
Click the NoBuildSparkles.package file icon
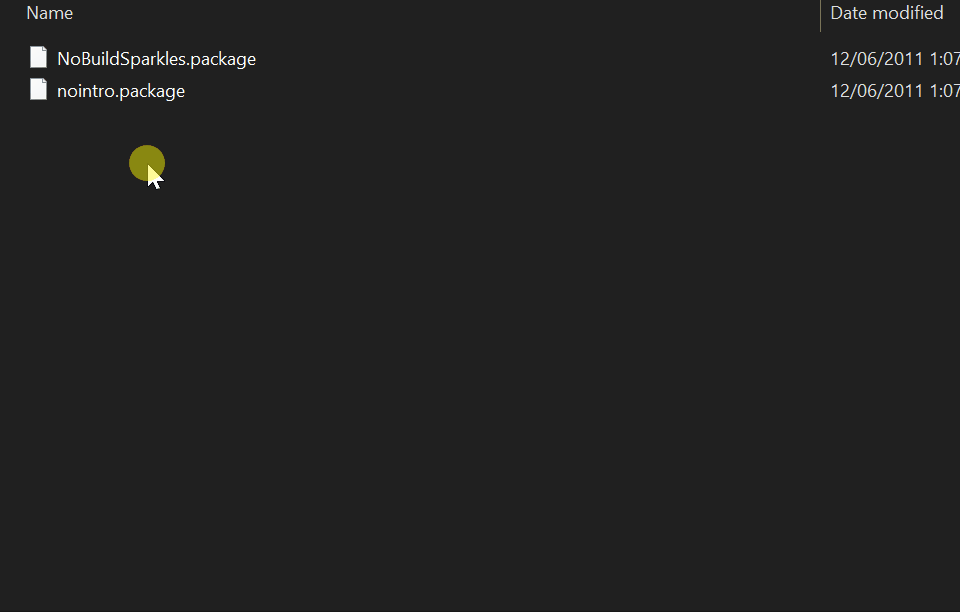click(38, 58)
